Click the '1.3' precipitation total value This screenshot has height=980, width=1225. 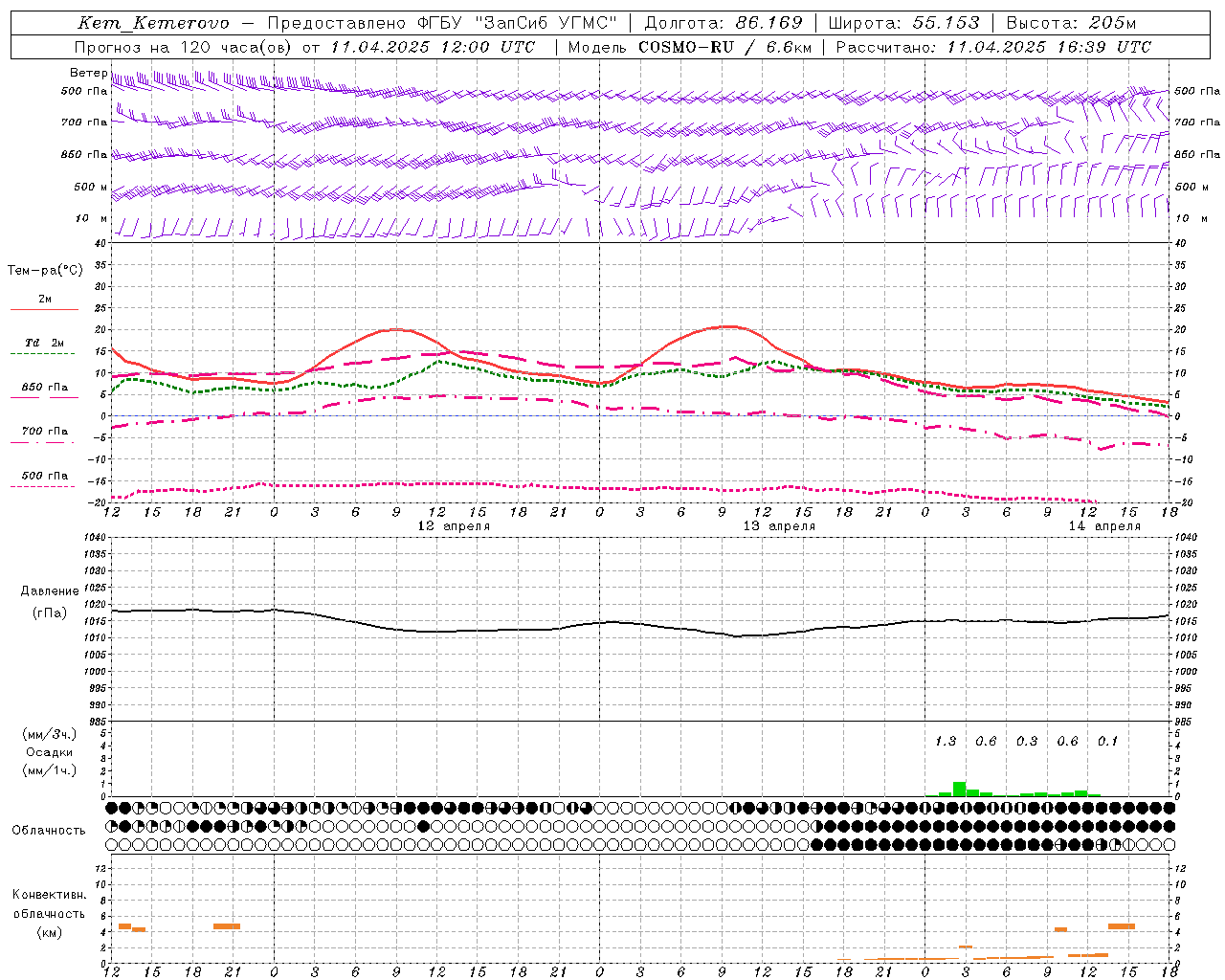[x=946, y=742]
